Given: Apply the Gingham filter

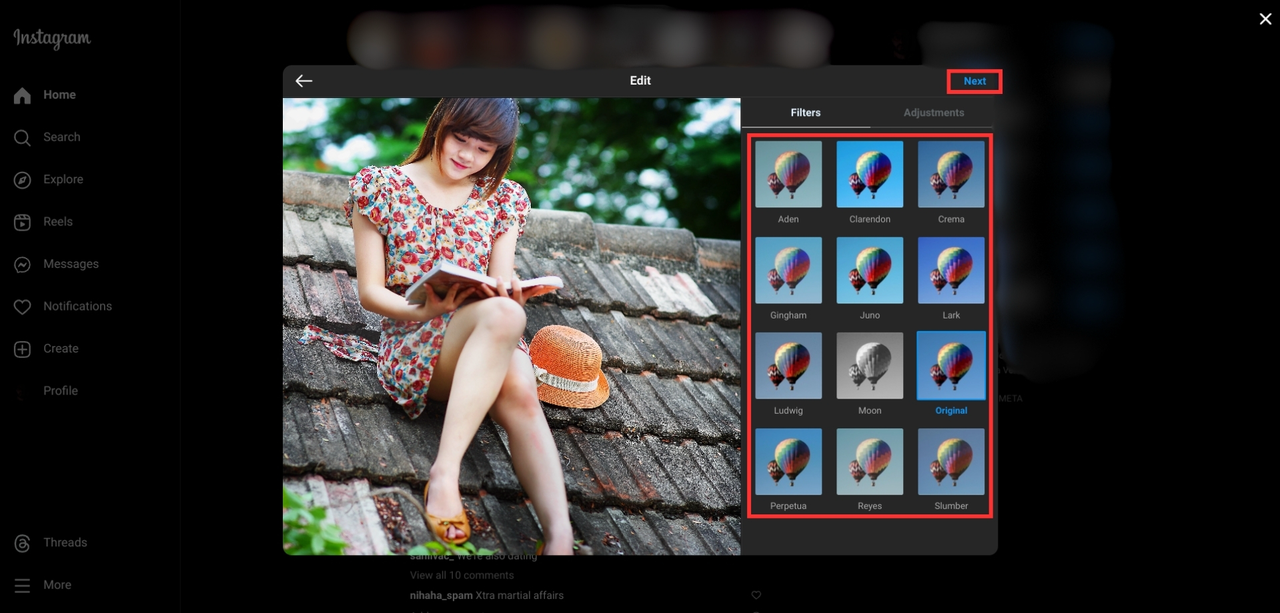Looking at the screenshot, I should tap(788, 271).
